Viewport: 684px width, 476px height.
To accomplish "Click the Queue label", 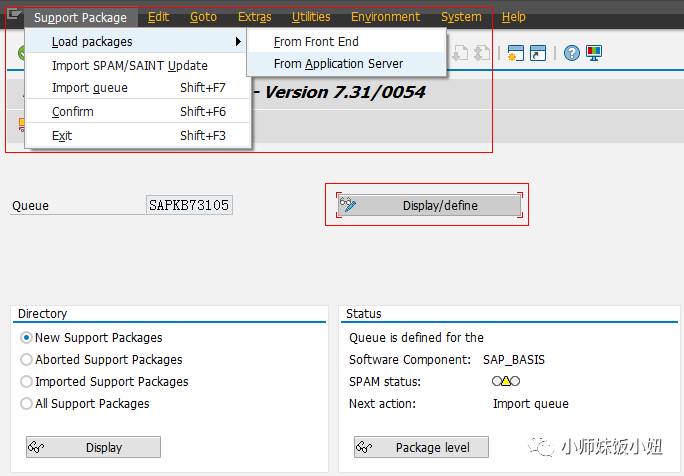I will [x=31, y=205].
